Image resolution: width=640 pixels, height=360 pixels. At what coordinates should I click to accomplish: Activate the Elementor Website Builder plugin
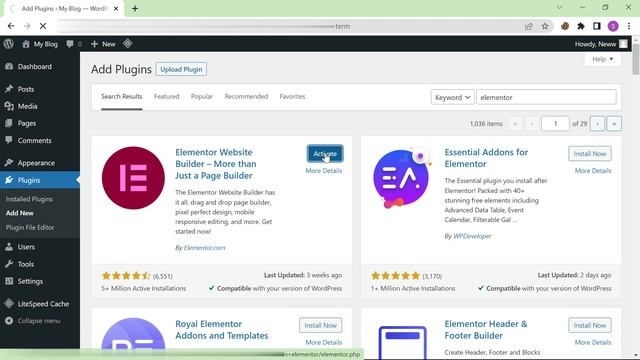coord(325,154)
